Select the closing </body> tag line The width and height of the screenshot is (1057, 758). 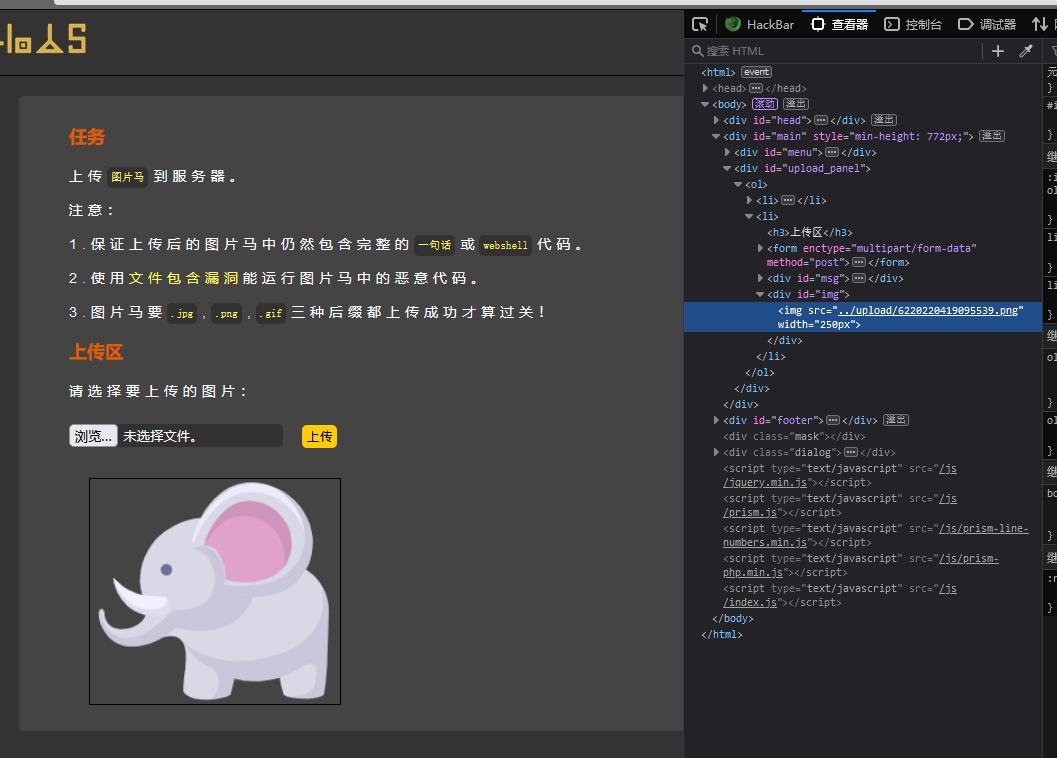tap(733, 618)
